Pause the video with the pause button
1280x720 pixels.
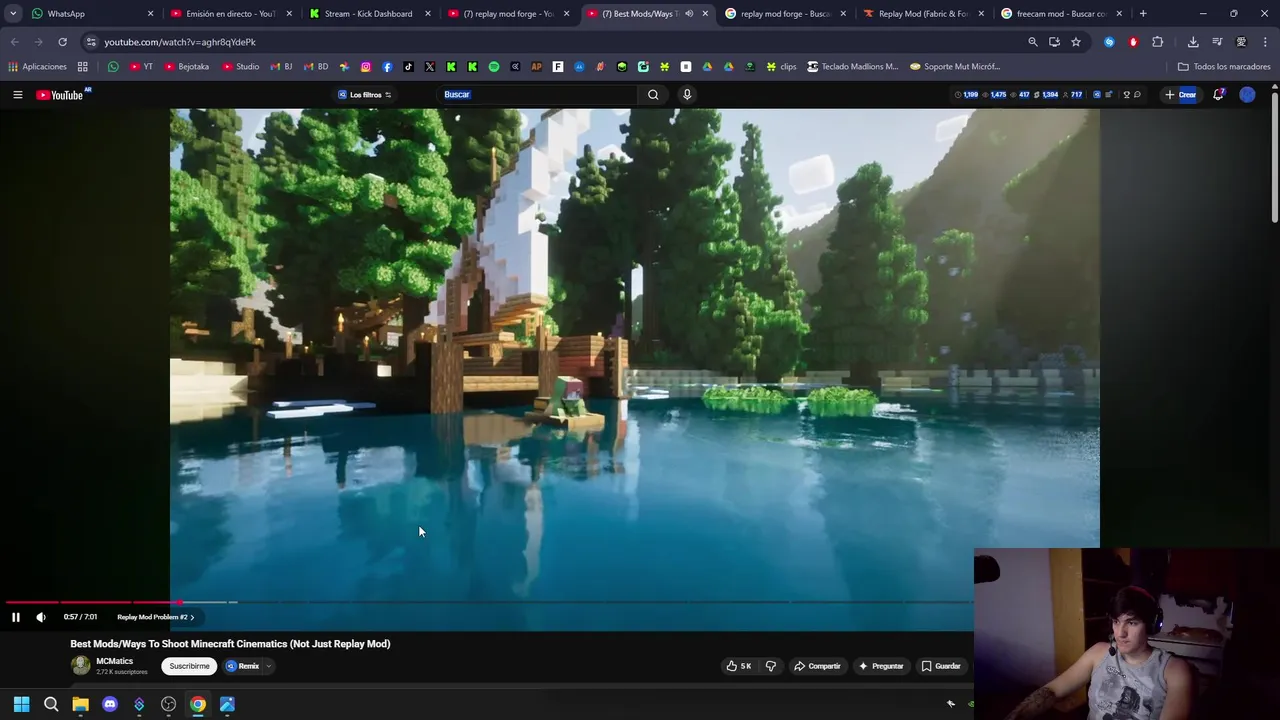click(16, 617)
